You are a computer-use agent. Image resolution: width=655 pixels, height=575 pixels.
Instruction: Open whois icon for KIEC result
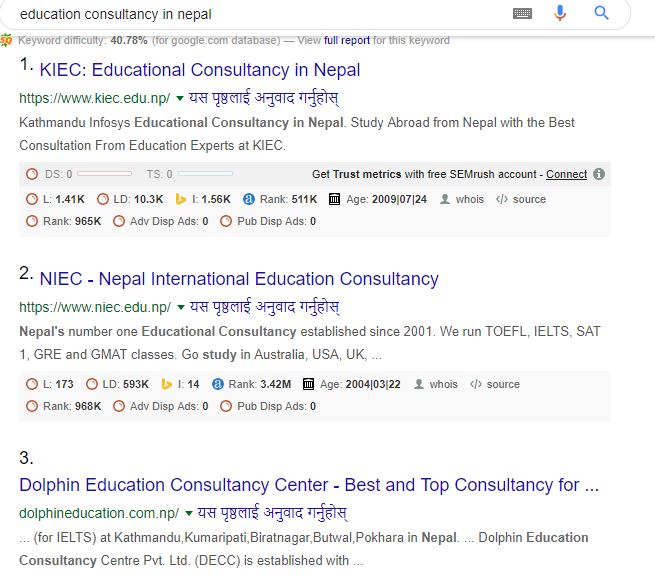pyautogui.click(x=445, y=199)
